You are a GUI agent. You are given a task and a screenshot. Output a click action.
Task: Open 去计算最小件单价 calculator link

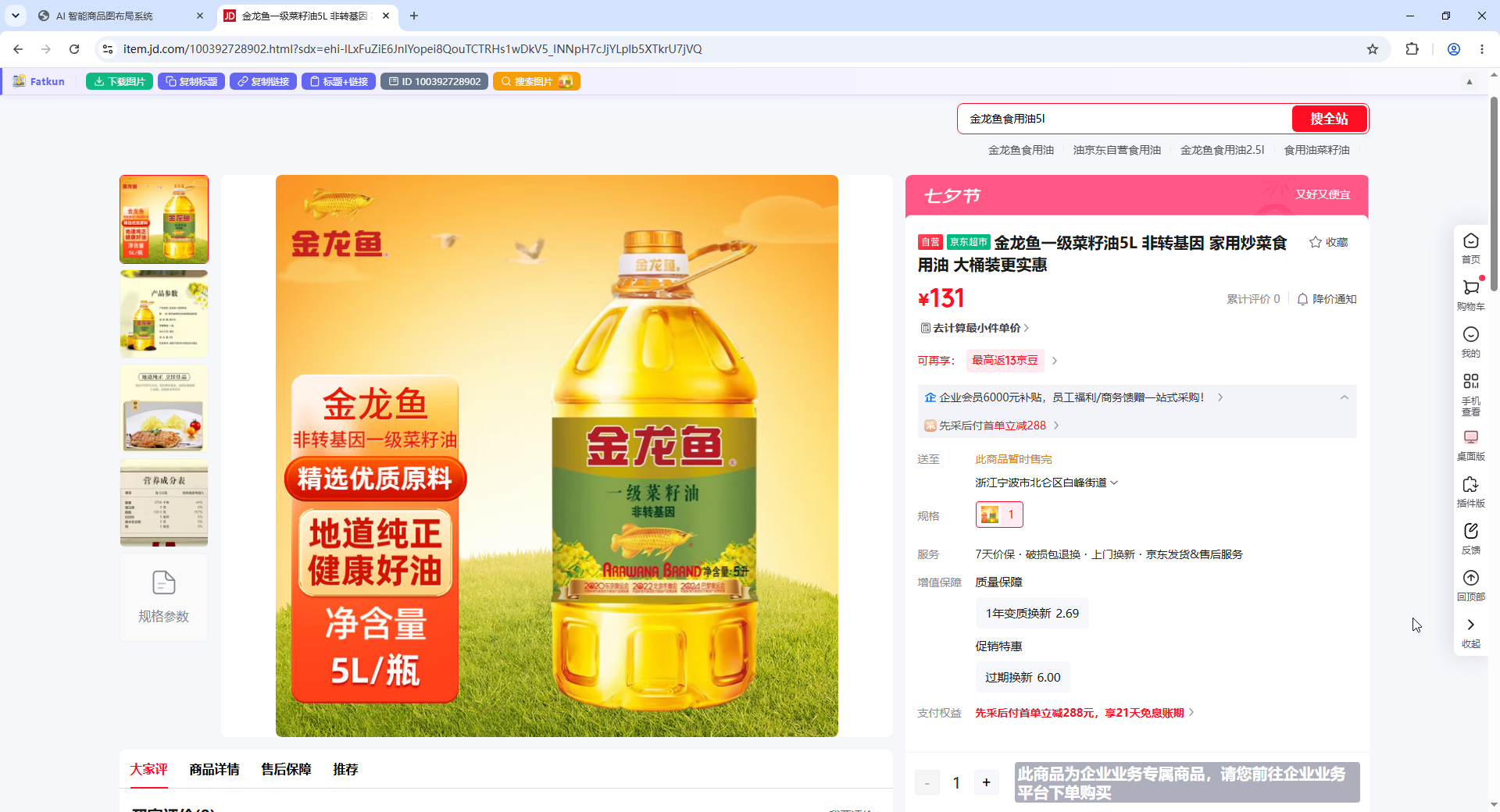975,328
